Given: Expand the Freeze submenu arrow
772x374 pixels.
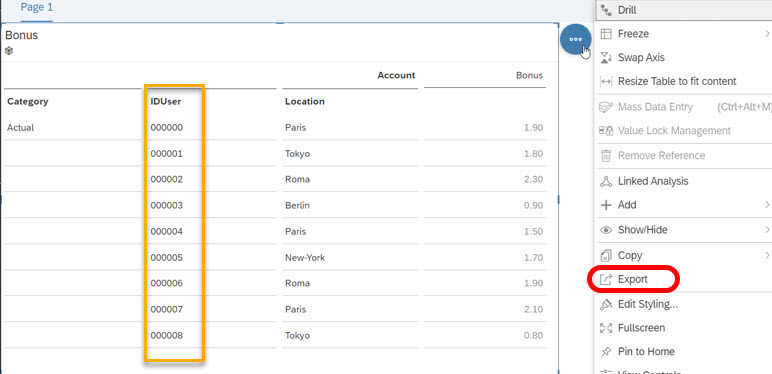Looking at the screenshot, I should point(767,34).
